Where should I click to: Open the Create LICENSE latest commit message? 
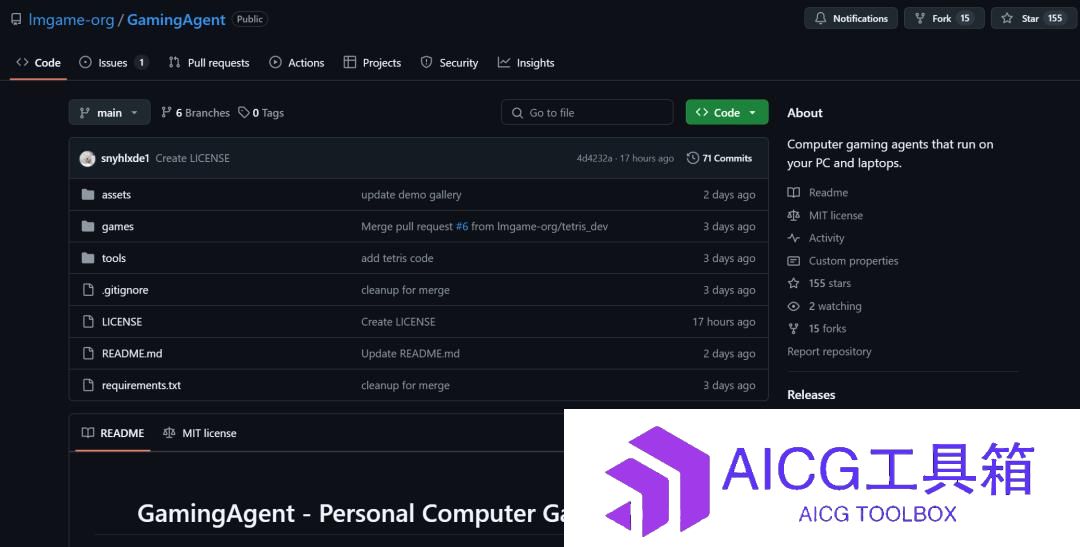point(192,158)
